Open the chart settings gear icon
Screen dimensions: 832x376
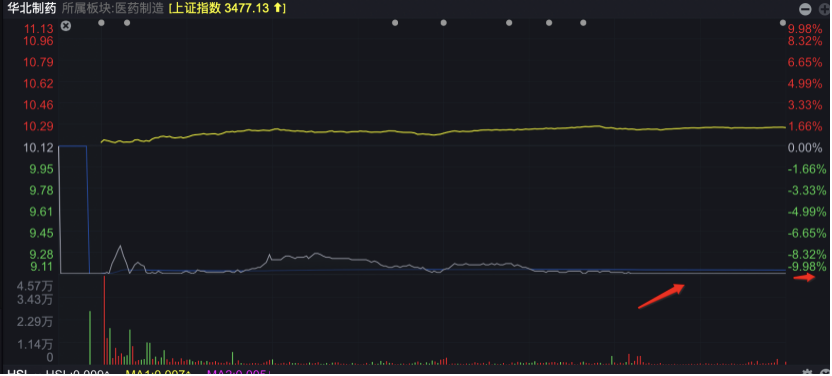pos(807,372)
